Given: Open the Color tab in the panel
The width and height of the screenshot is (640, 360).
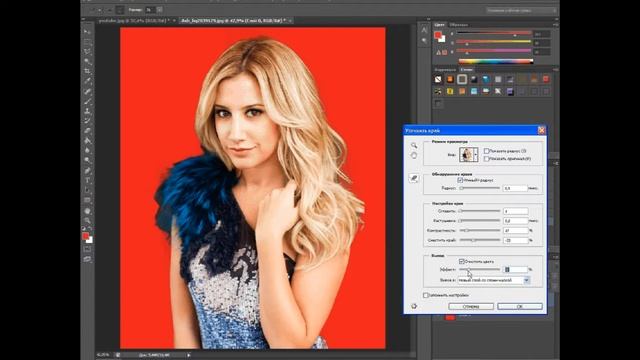Looking at the screenshot, I should coord(439,25).
